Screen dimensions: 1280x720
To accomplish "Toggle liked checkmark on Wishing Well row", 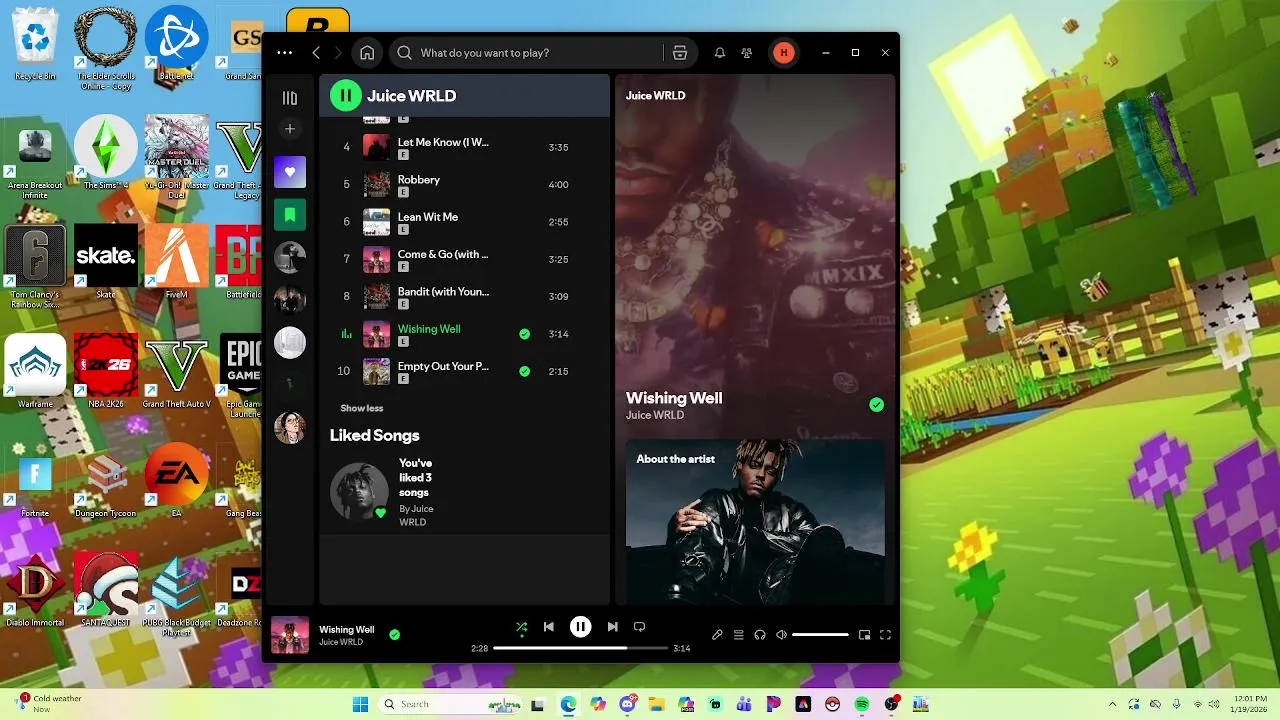I will [525, 334].
